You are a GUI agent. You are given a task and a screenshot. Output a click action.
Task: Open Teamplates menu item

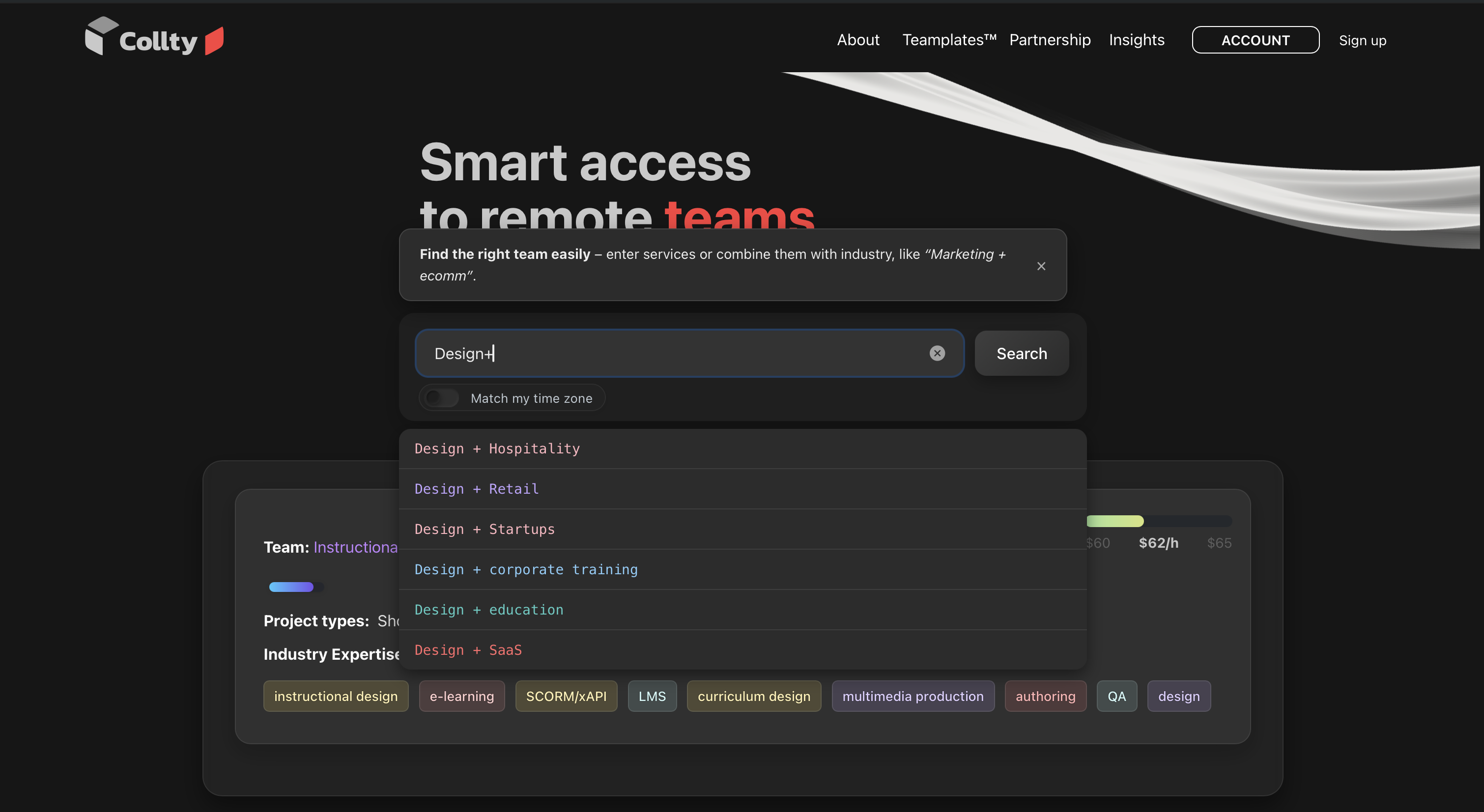tap(948, 40)
